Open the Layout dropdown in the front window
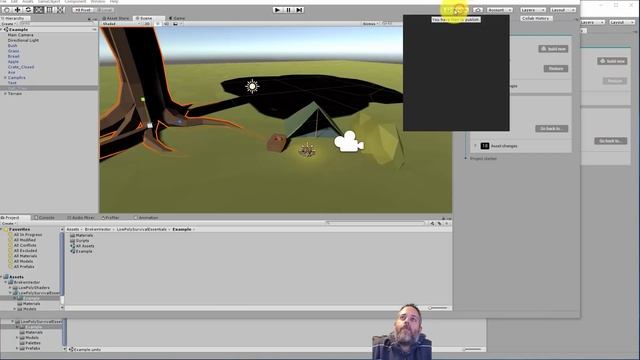 click(x=562, y=10)
